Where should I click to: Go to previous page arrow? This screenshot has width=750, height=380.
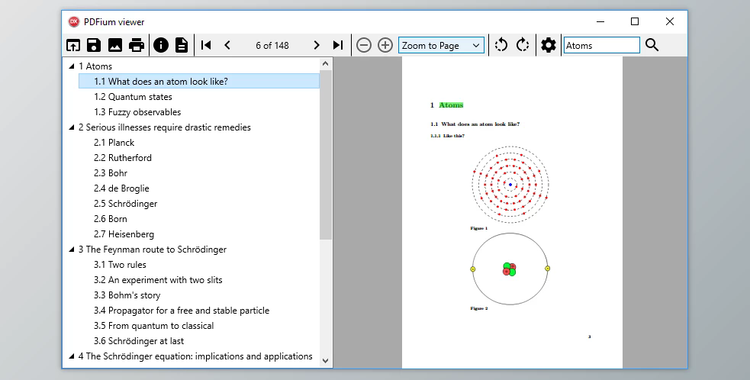point(227,45)
